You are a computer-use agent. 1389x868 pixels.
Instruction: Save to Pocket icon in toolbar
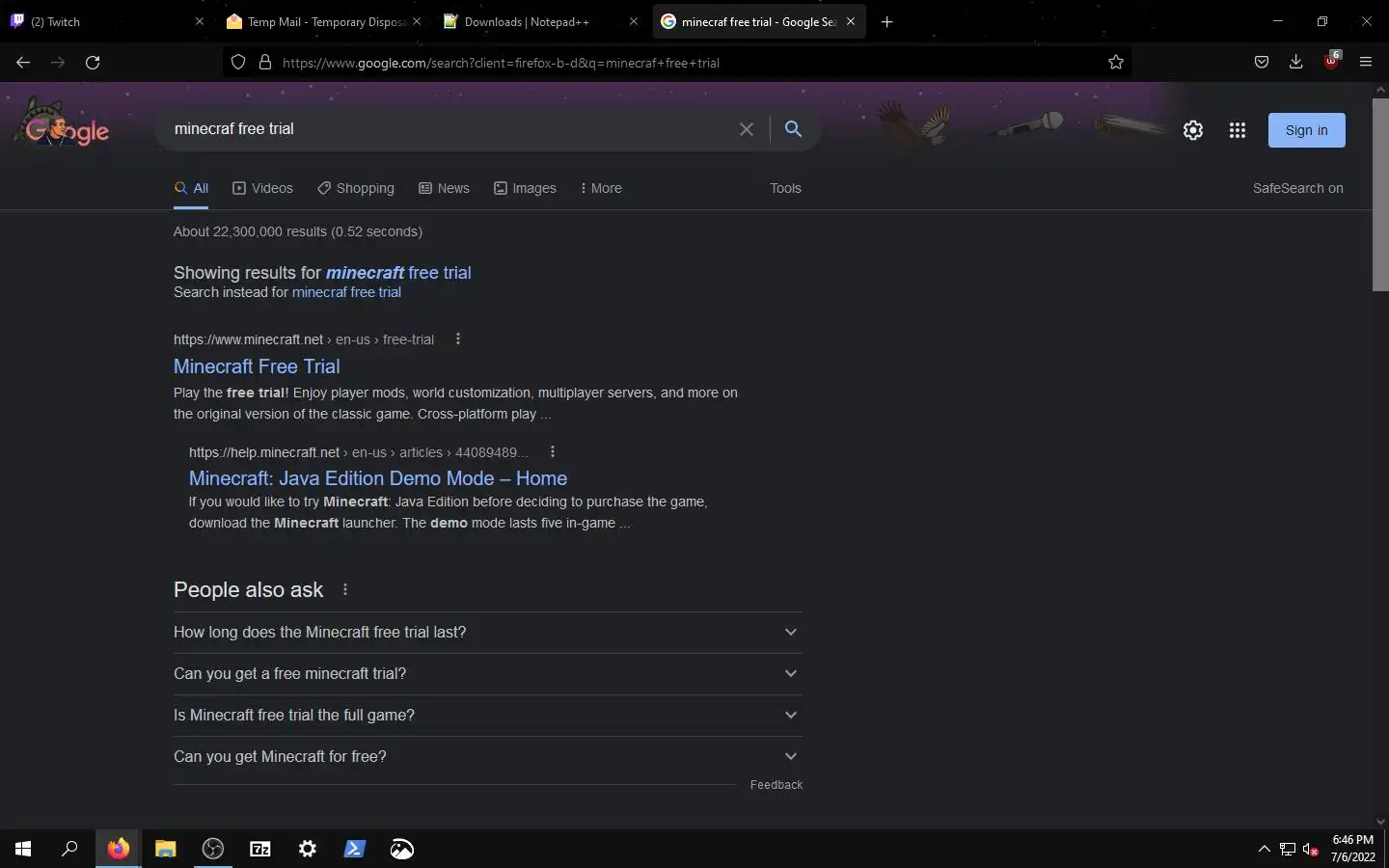(1262, 63)
